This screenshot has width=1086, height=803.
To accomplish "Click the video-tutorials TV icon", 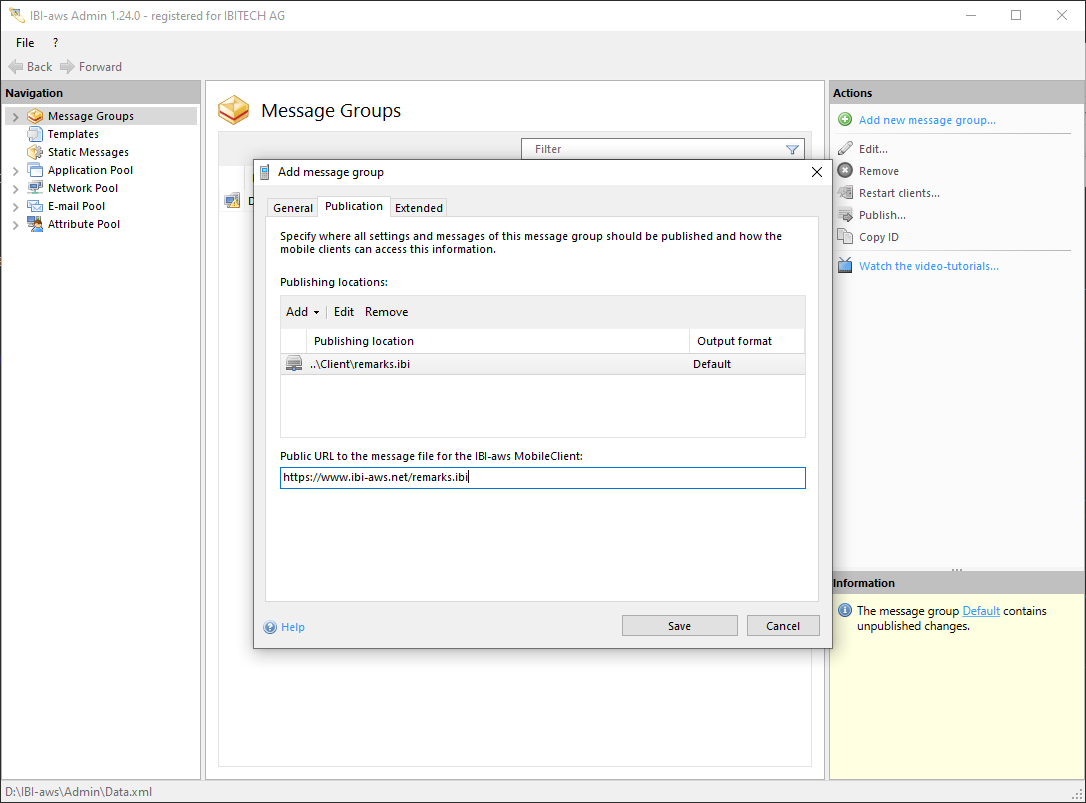I will click(845, 266).
